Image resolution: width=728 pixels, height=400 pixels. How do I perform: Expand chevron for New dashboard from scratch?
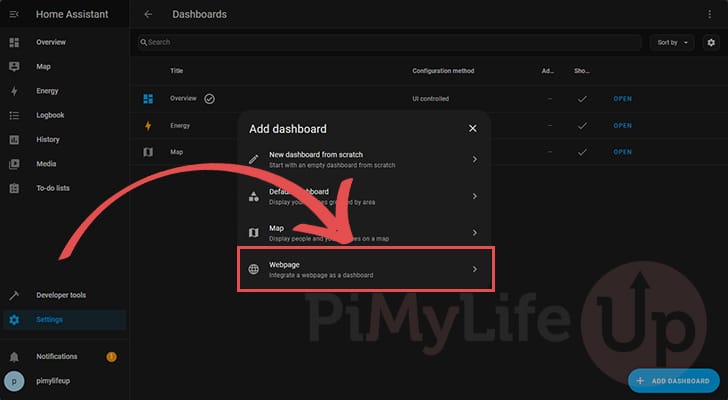474,160
